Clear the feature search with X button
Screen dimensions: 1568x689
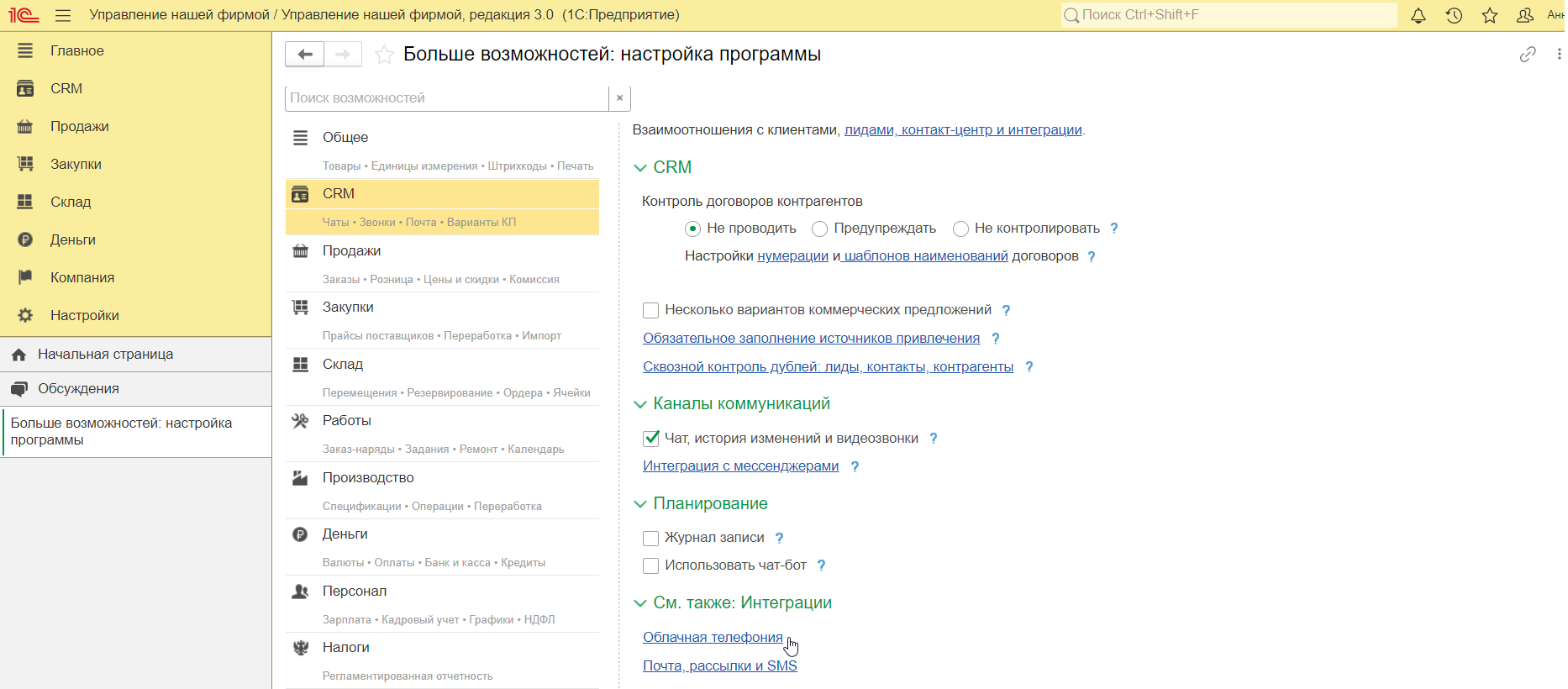click(x=619, y=98)
